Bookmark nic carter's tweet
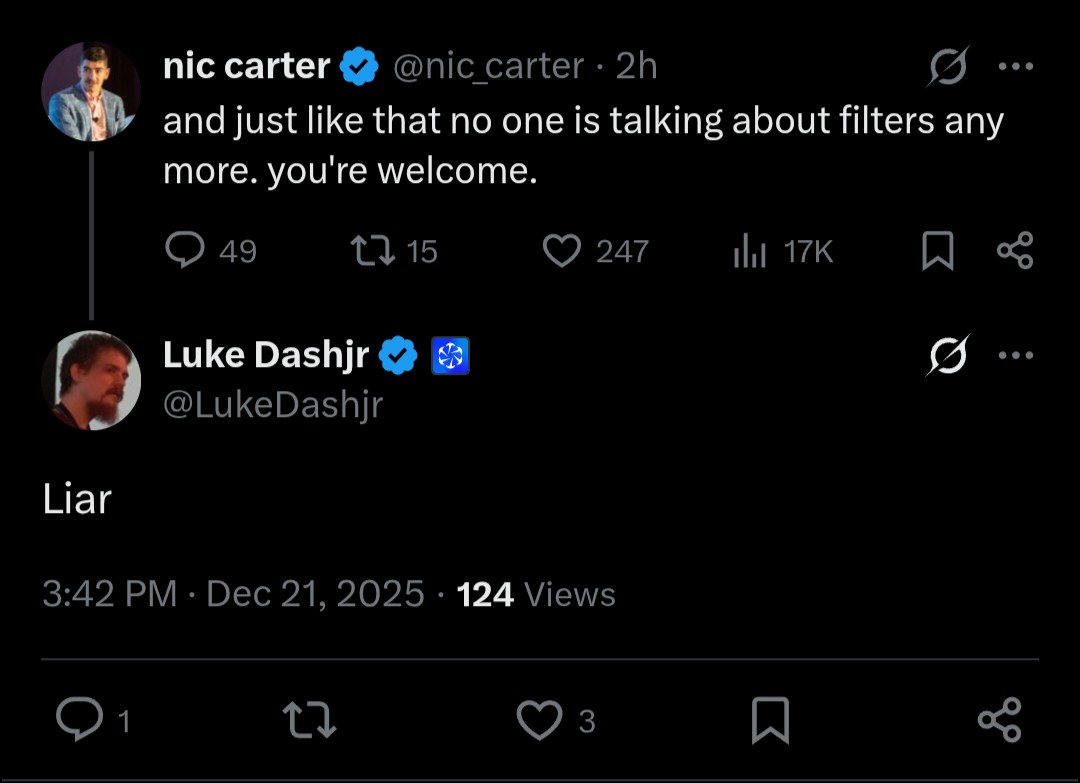Image resolution: width=1080 pixels, height=783 pixels. pyautogui.click(x=936, y=250)
